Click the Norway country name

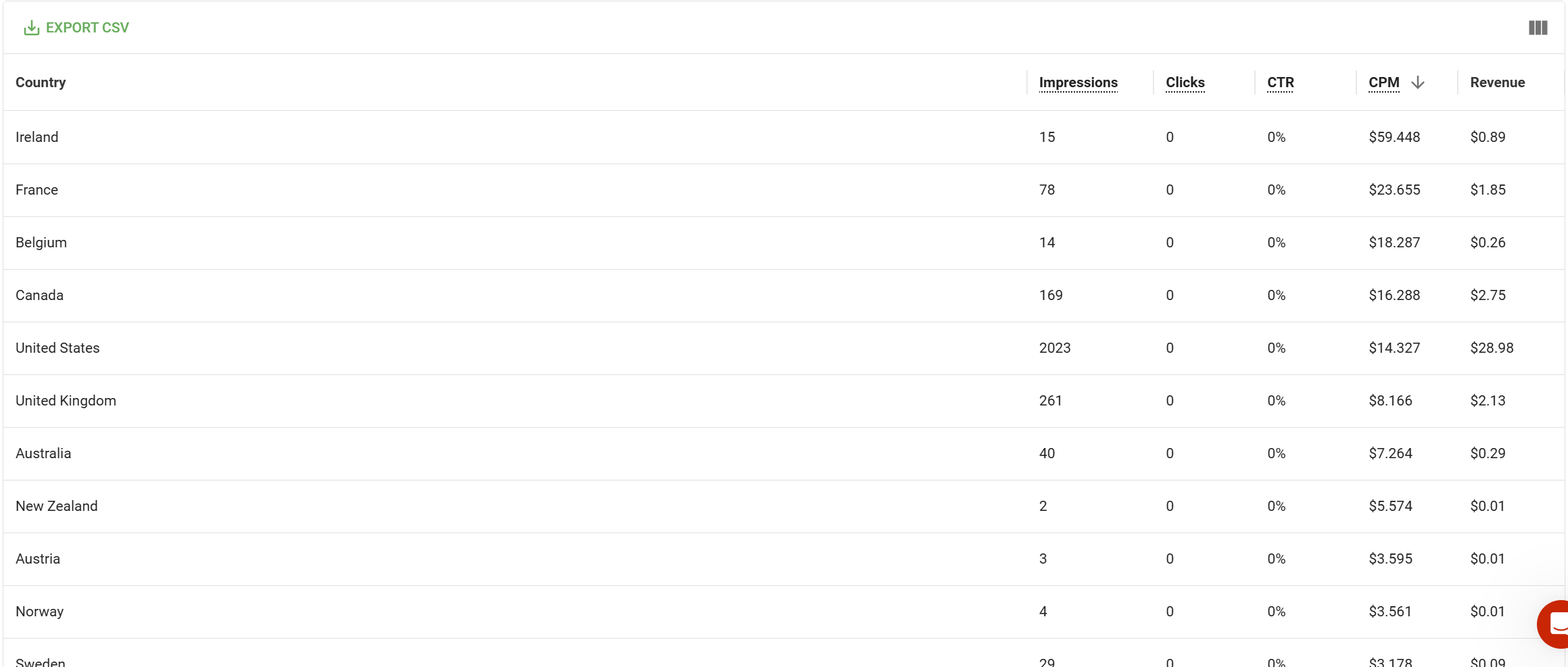click(39, 612)
